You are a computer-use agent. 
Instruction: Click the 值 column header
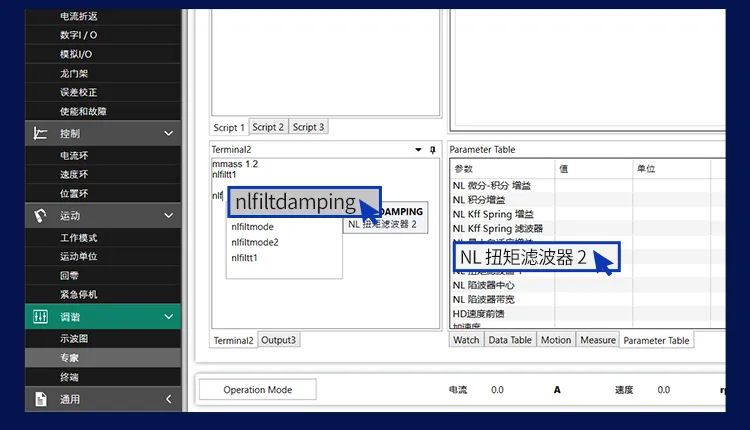click(x=594, y=169)
